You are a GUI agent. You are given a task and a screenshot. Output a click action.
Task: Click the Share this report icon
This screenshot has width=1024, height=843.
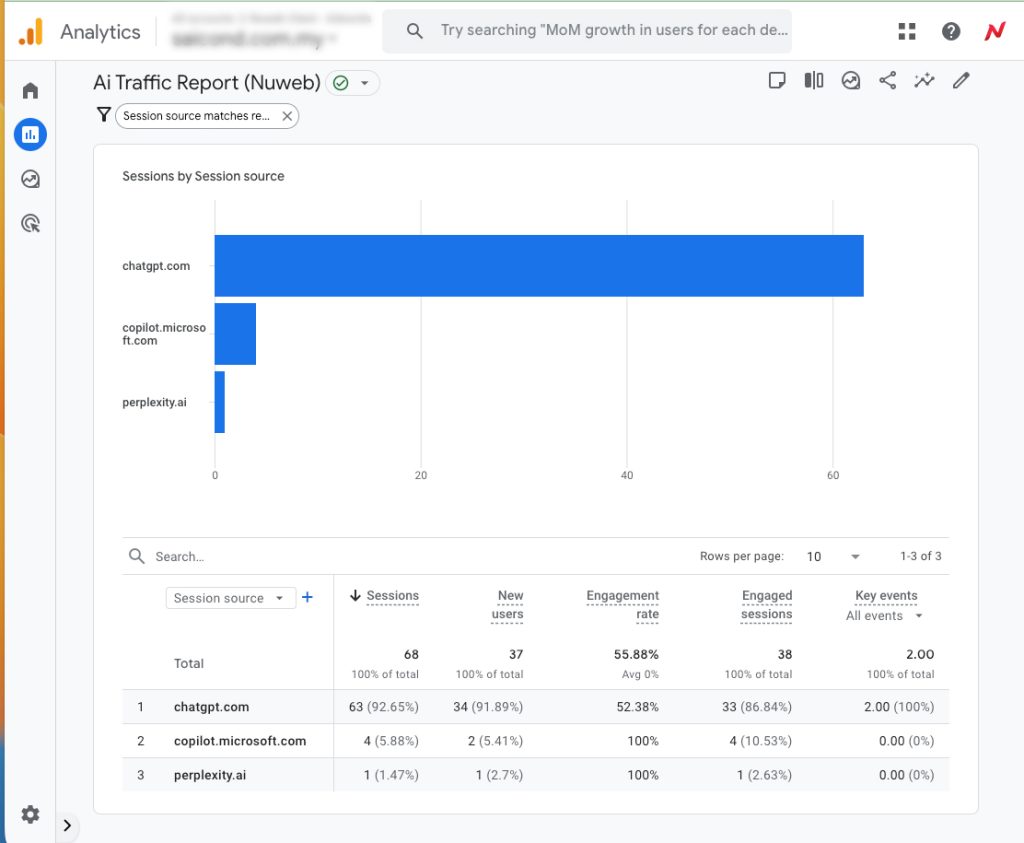tap(887, 81)
